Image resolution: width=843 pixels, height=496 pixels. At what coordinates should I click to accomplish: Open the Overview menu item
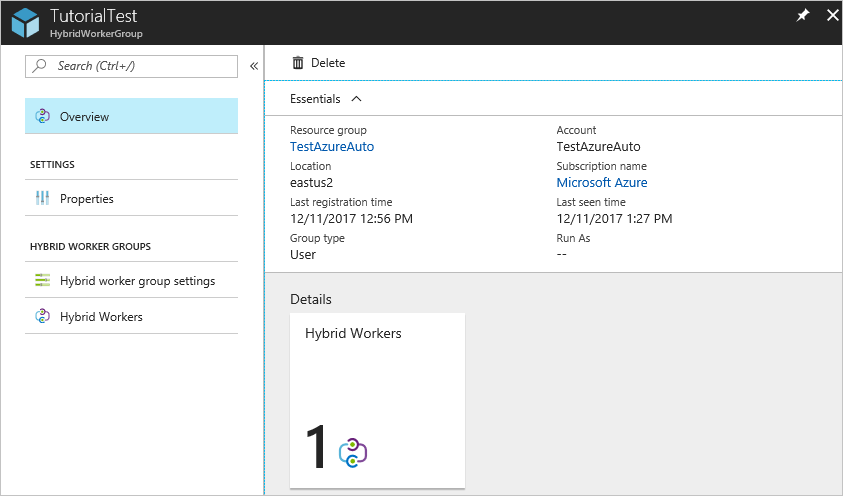[85, 117]
